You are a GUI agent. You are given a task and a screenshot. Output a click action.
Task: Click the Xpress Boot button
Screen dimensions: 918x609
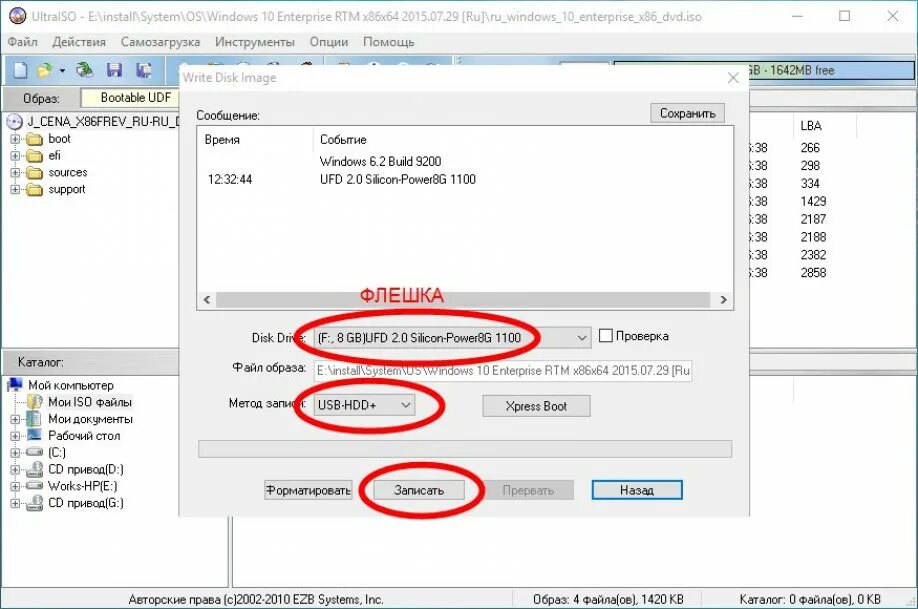[x=536, y=406]
